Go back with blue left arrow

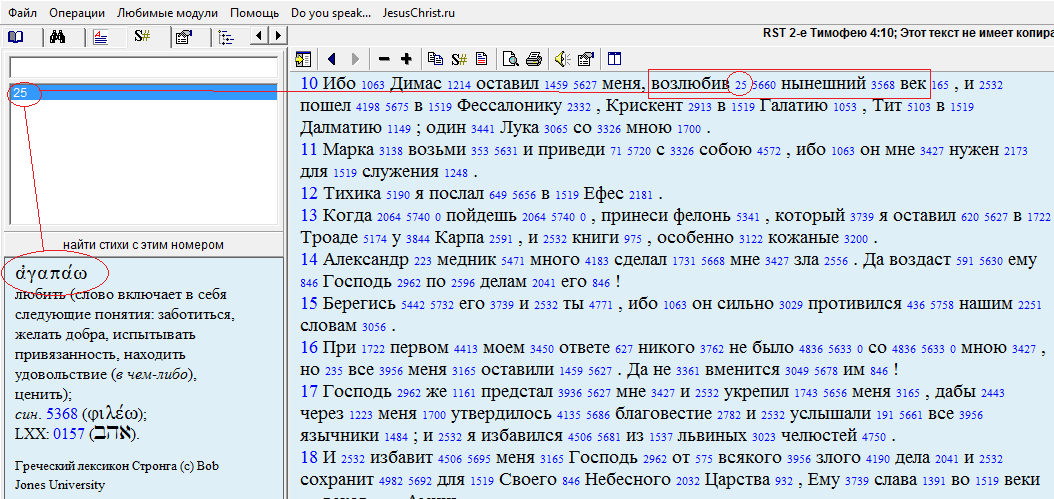point(331,59)
